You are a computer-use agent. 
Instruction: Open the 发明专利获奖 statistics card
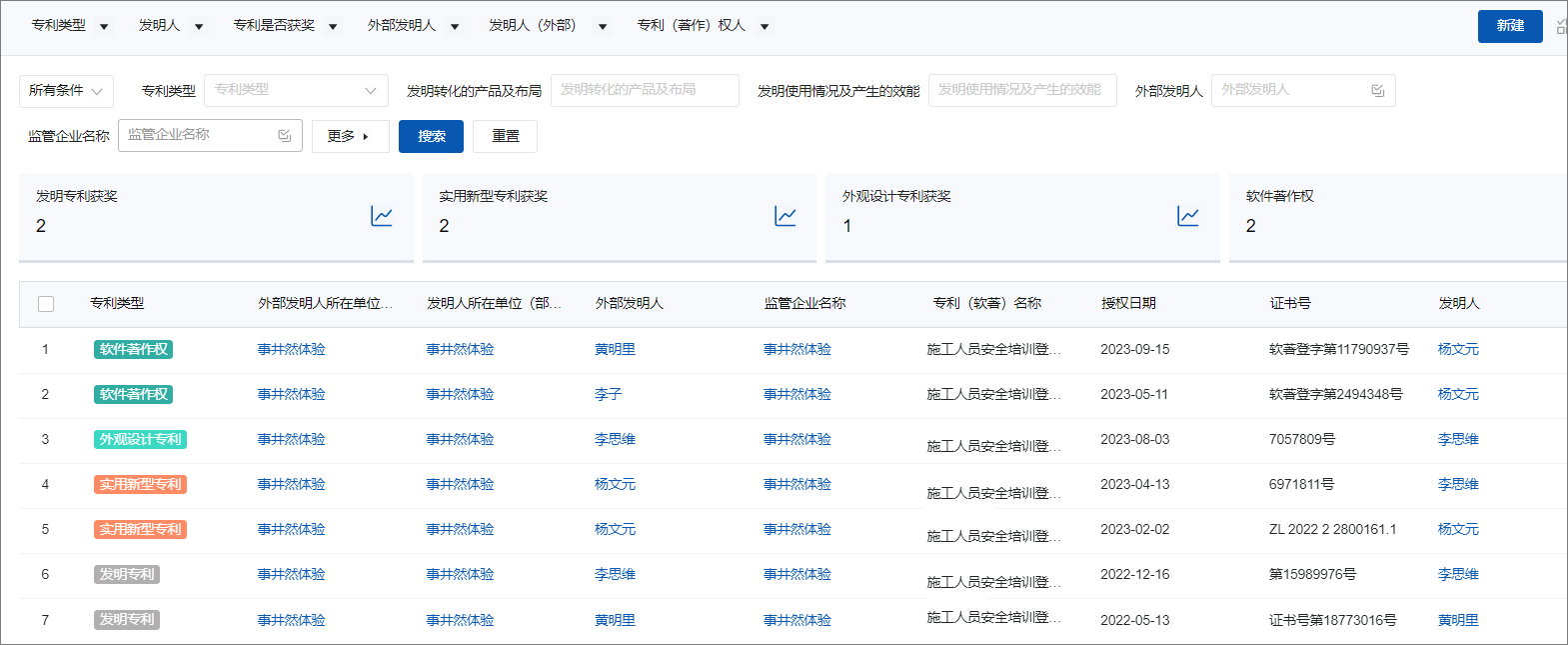click(x=216, y=217)
